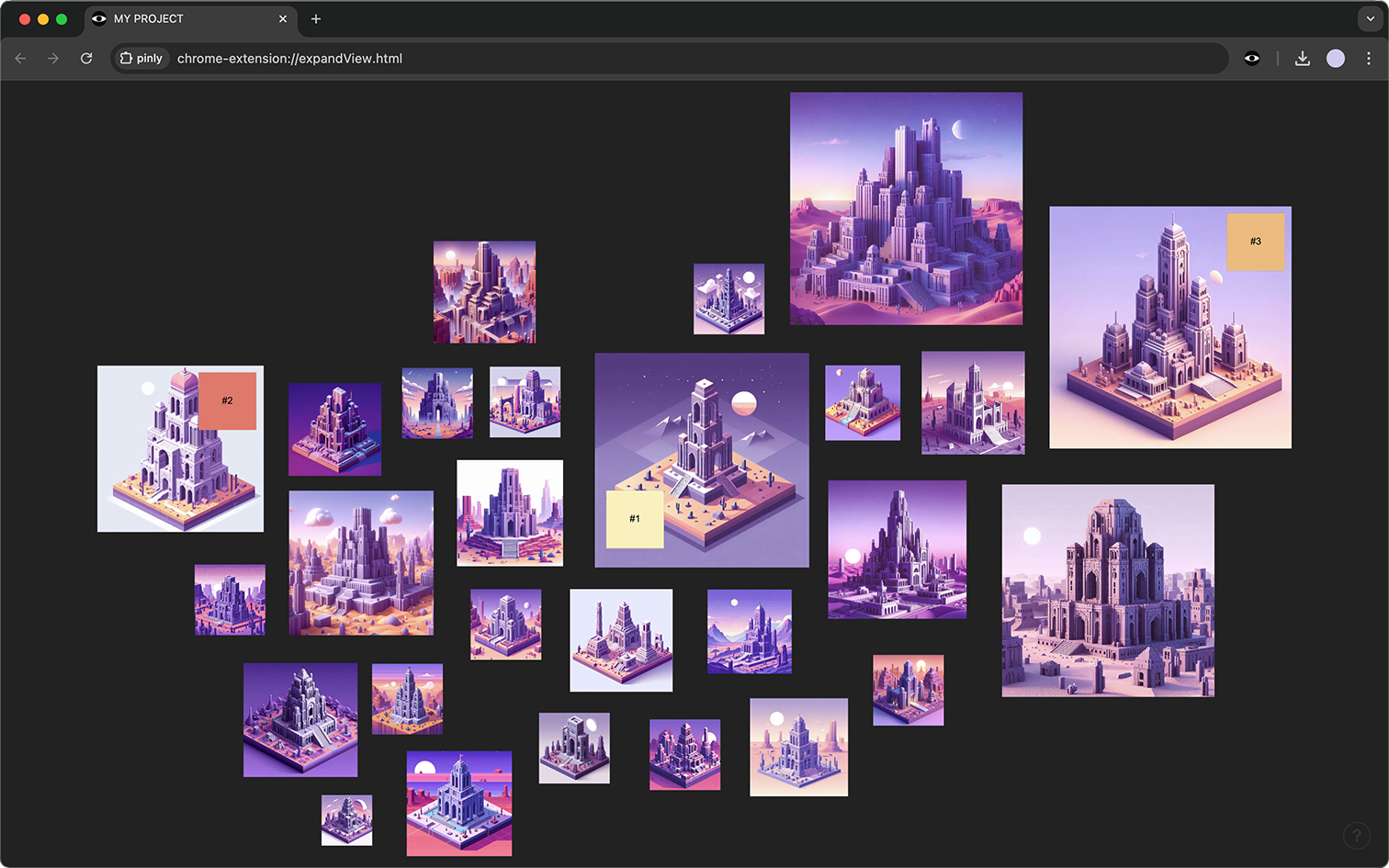Open the Chrome profile avatar

coord(1335,59)
